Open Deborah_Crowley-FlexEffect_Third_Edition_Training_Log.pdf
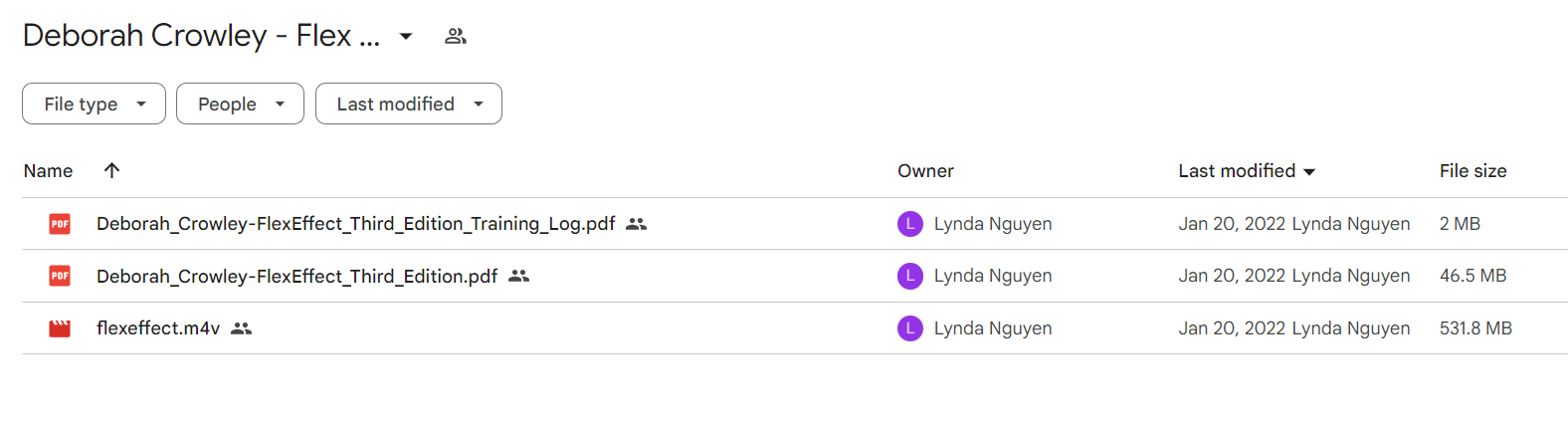Viewport: 1568px width, 428px height. coord(355,224)
